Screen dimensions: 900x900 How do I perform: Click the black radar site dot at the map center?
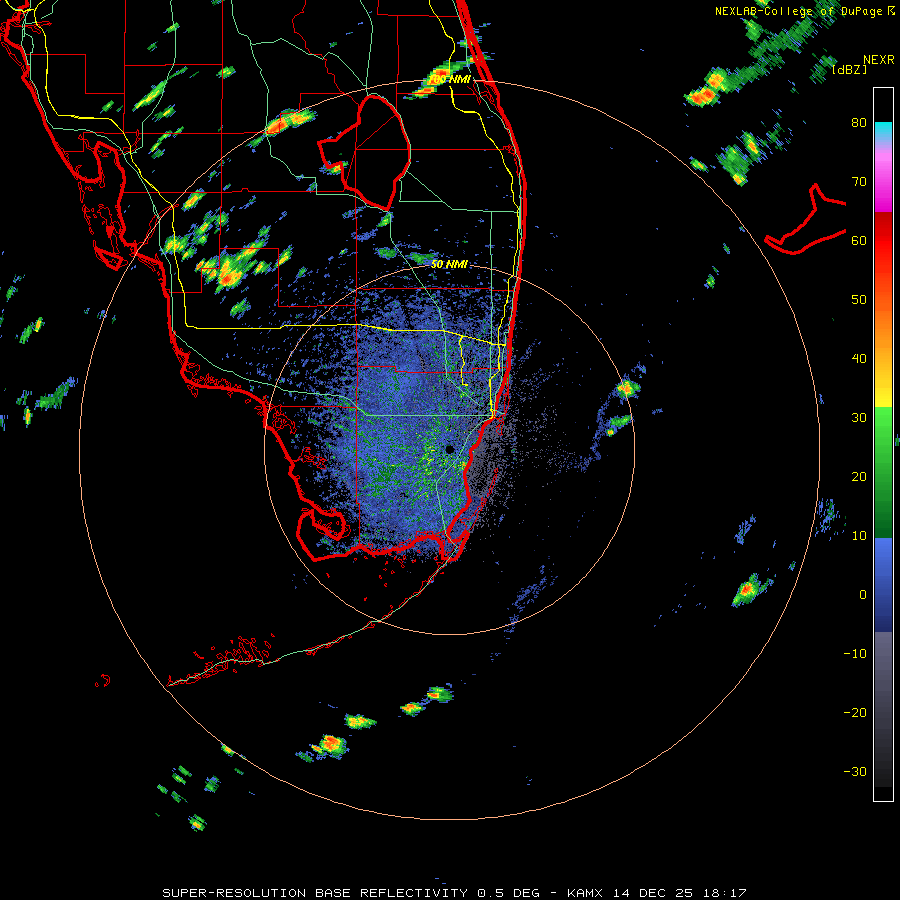click(449, 449)
